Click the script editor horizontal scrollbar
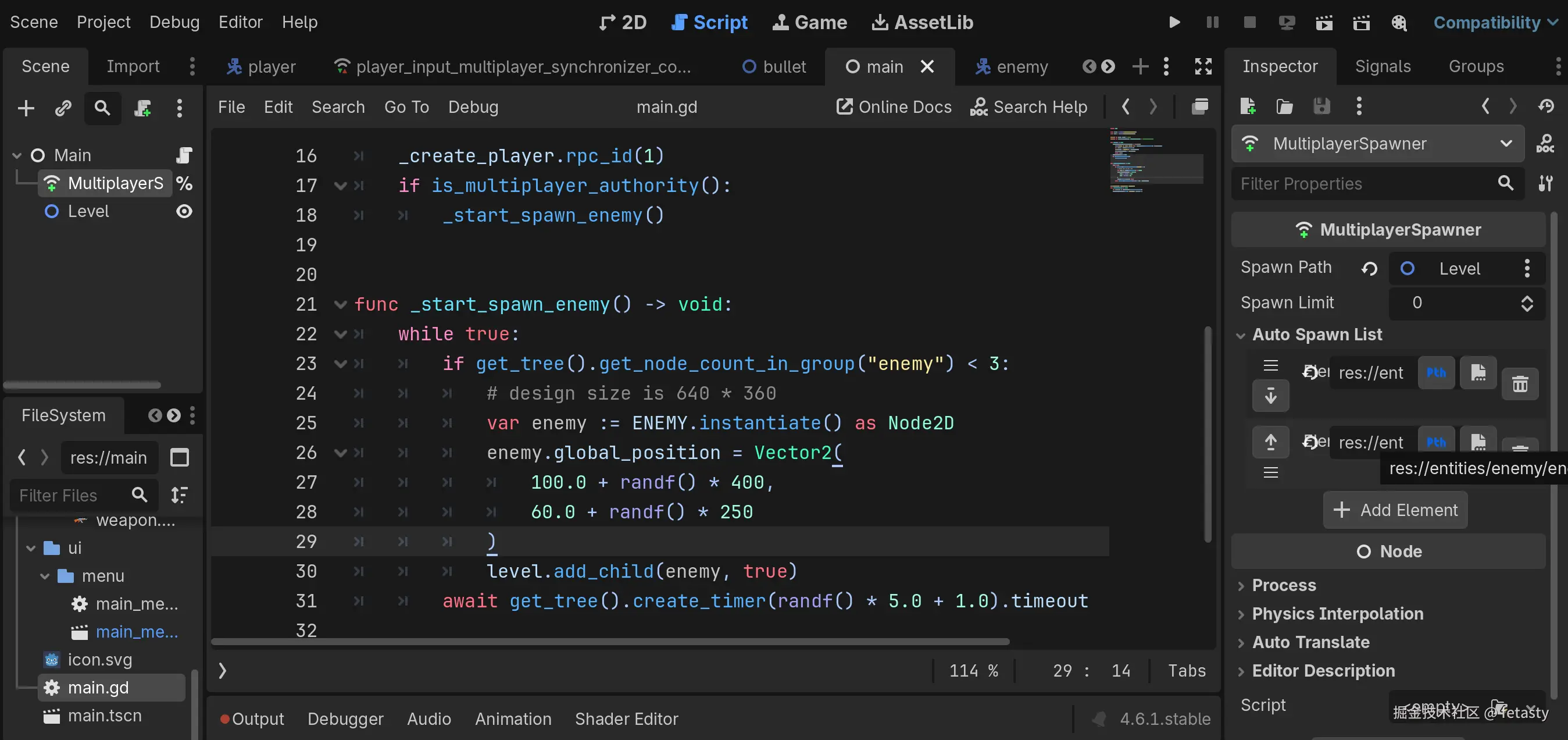1568x740 pixels. pos(609,641)
